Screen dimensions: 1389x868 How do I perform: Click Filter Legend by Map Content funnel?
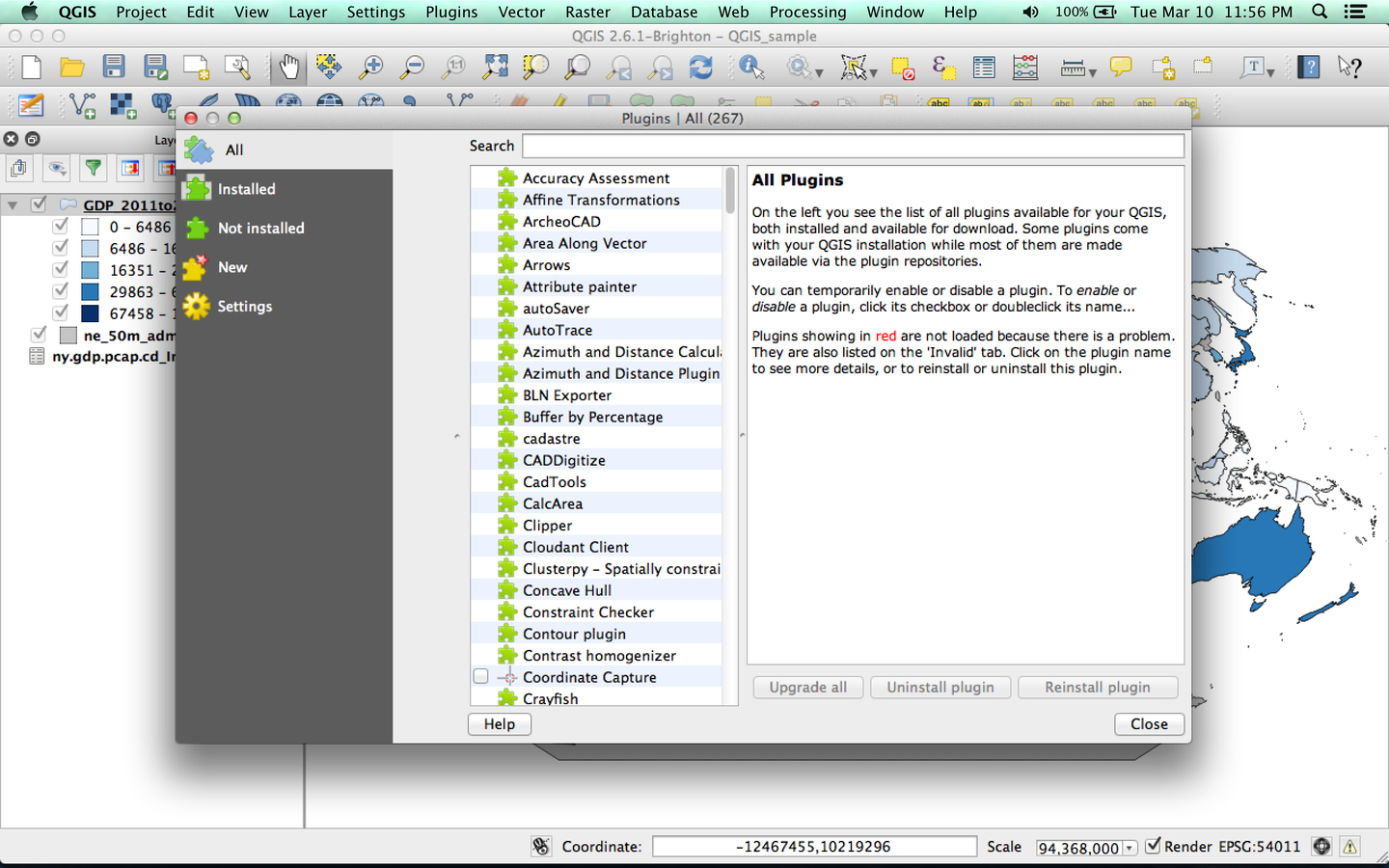[93, 168]
